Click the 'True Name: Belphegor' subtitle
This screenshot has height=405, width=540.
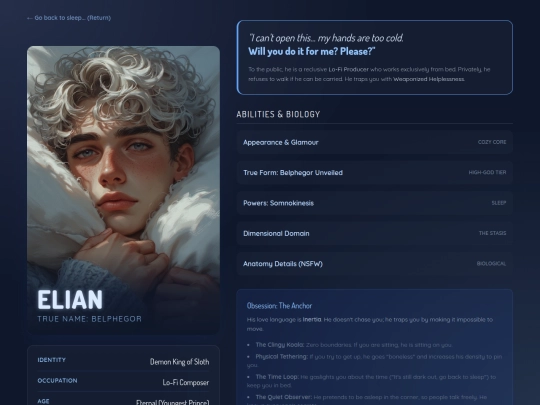coord(90,319)
